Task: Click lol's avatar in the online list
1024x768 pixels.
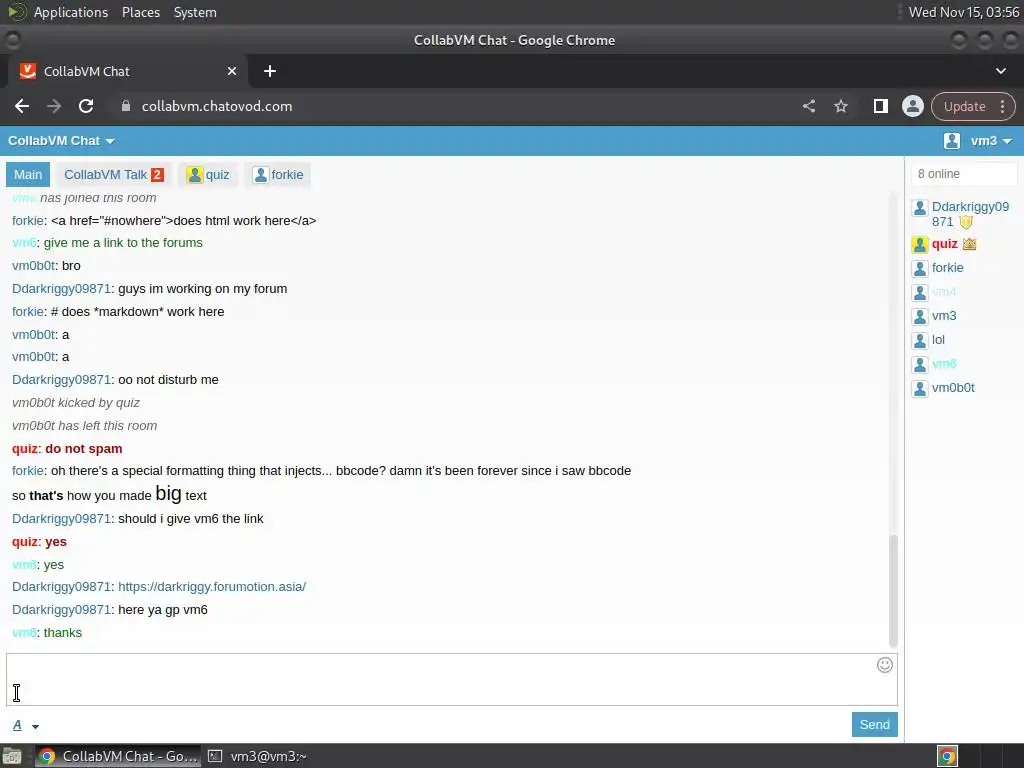Action: [x=920, y=340]
